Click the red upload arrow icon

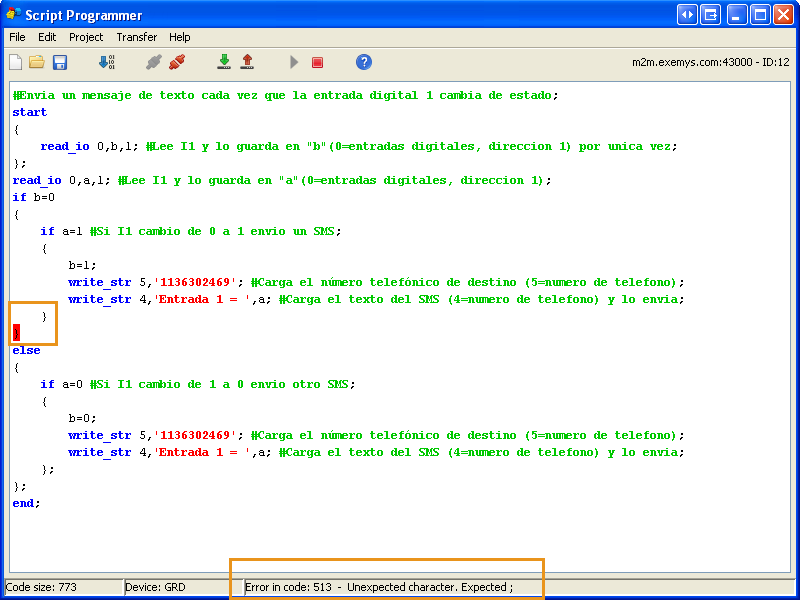click(x=247, y=62)
